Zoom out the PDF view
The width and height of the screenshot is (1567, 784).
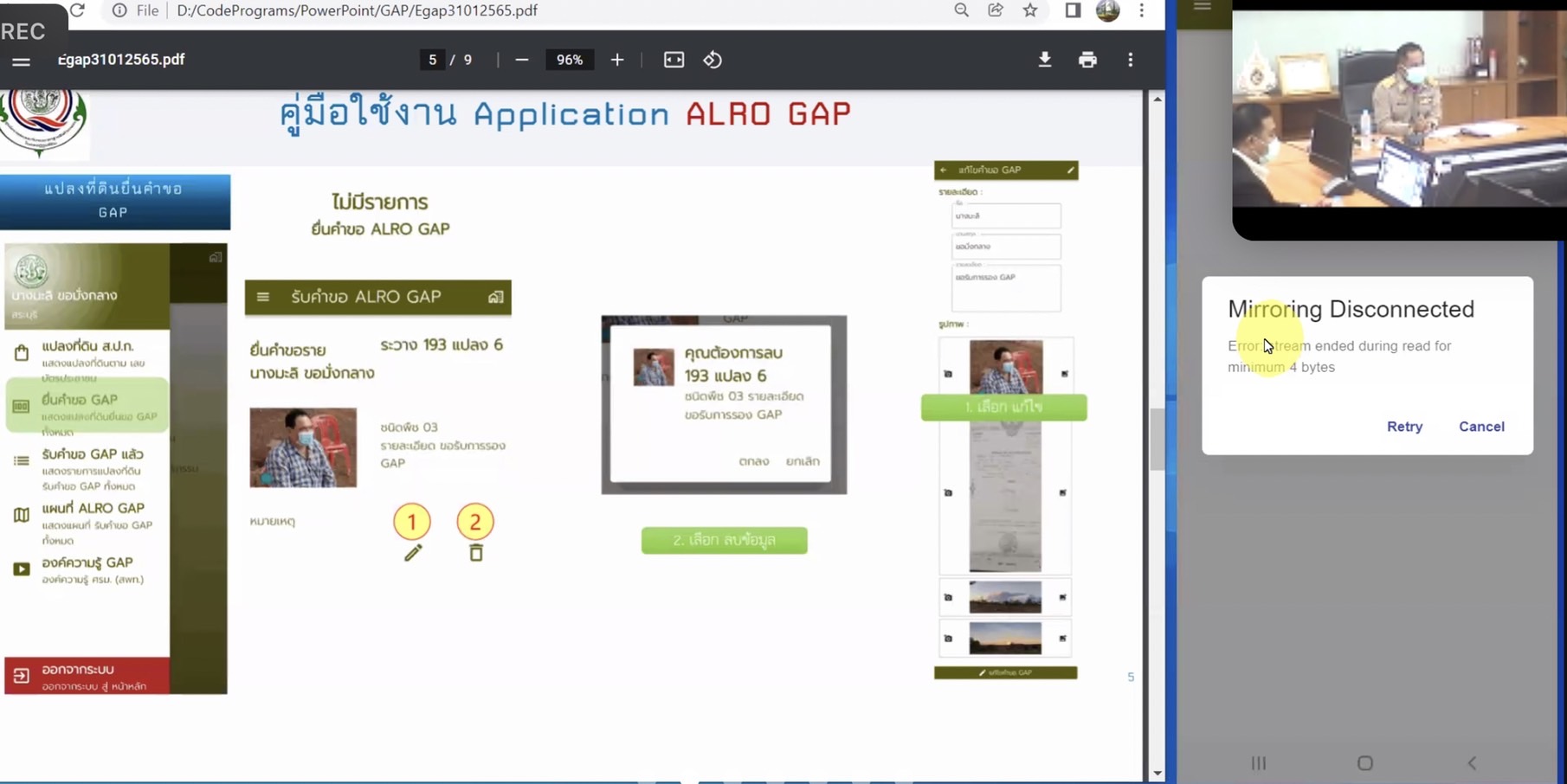click(x=521, y=60)
